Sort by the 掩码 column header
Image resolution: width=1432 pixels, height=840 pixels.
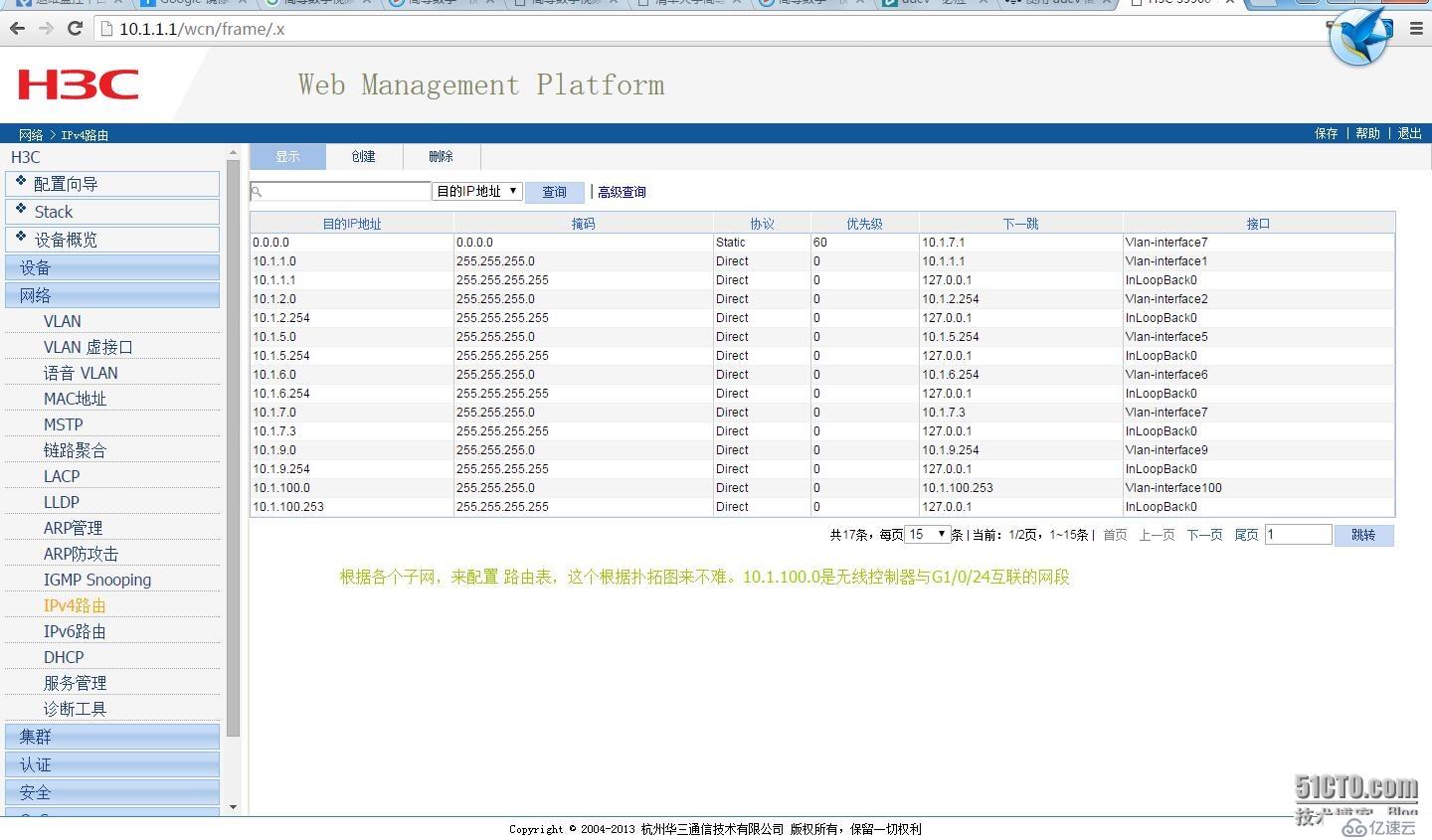(584, 224)
